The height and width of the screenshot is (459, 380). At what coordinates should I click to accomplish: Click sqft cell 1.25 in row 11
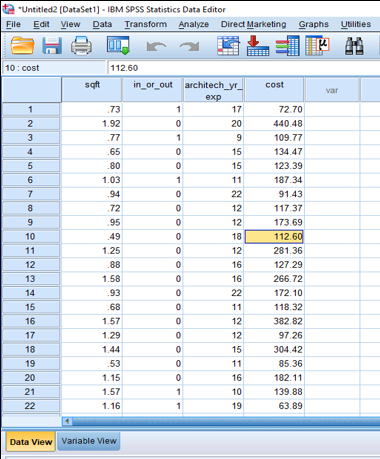(92, 250)
